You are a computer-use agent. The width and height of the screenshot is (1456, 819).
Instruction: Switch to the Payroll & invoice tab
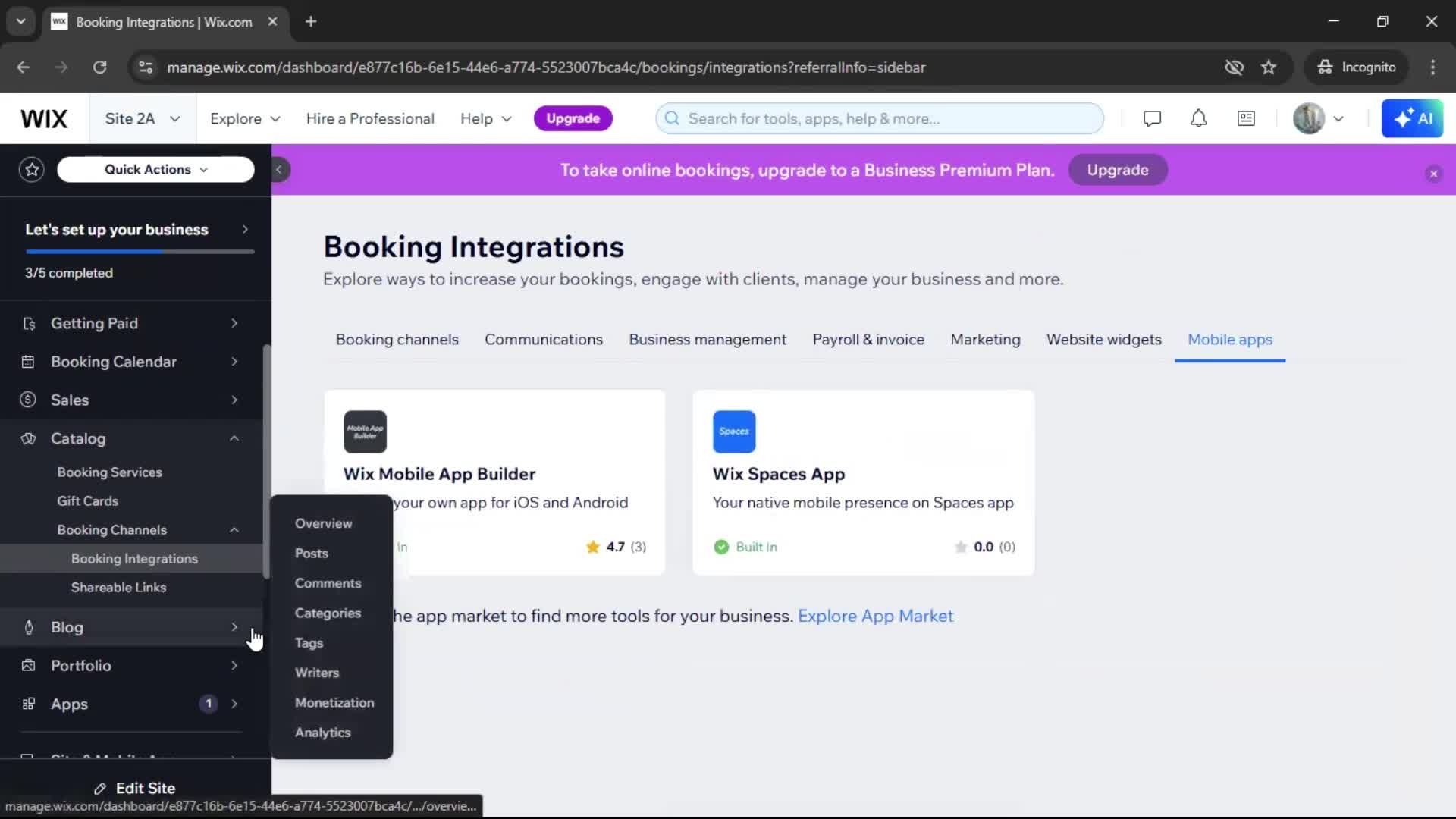[x=868, y=340]
